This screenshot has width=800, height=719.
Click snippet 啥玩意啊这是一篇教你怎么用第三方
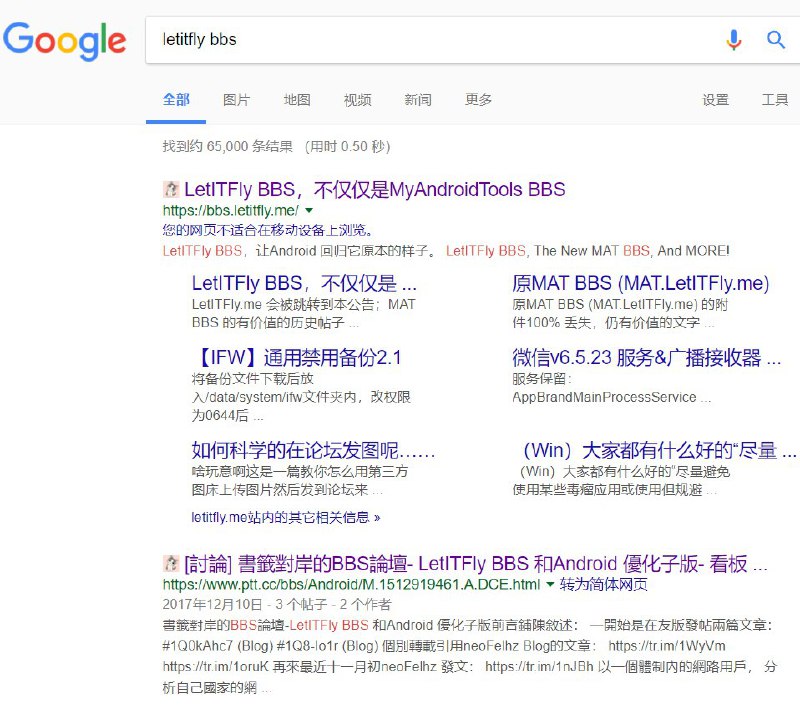tap(299, 481)
